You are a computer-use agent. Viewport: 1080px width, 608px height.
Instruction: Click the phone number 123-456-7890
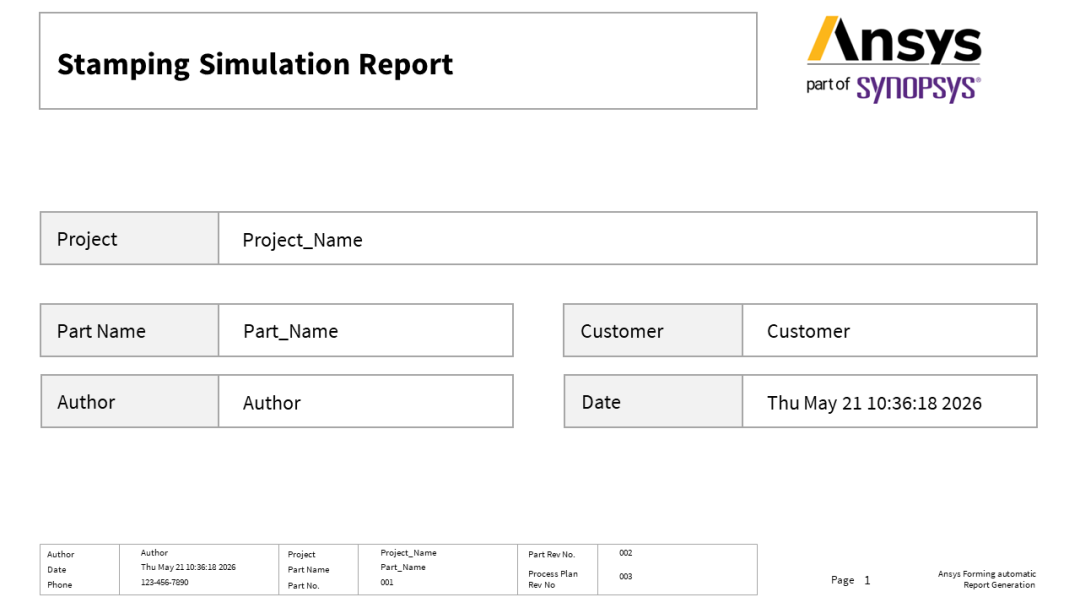[x=165, y=583]
